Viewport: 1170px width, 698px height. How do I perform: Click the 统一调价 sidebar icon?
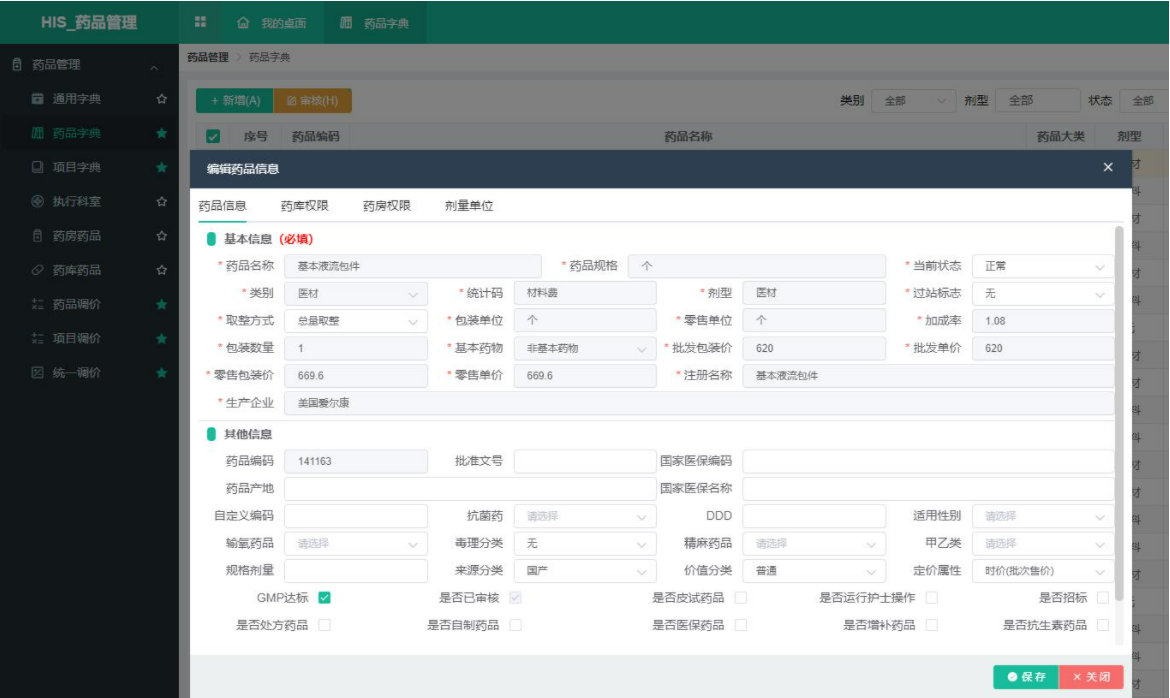point(37,373)
